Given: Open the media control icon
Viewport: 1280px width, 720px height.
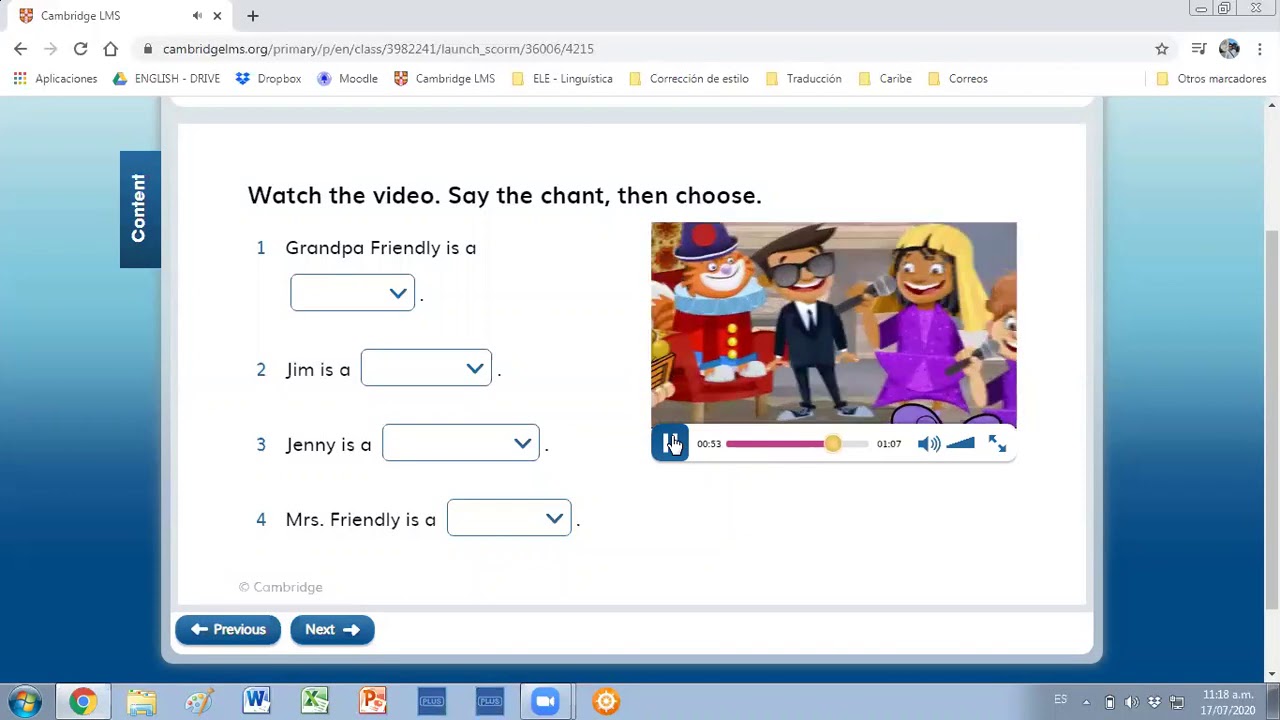Looking at the screenshot, I should pos(1199,48).
